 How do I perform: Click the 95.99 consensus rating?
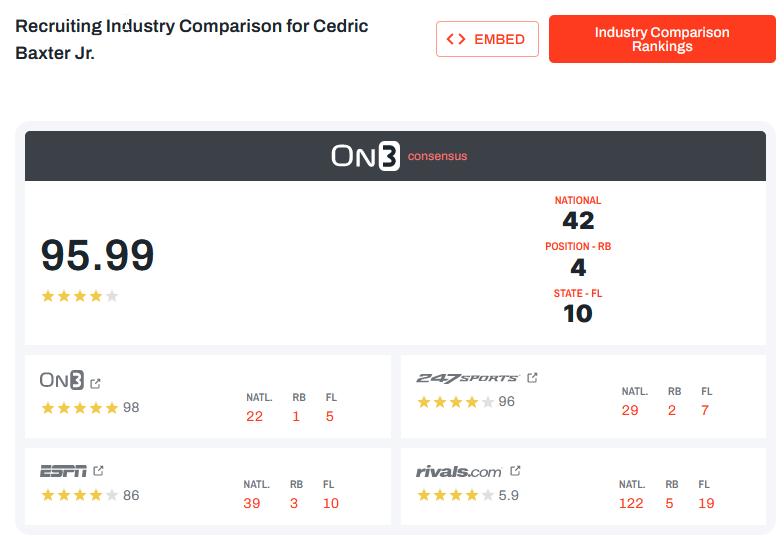pos(98,256)
